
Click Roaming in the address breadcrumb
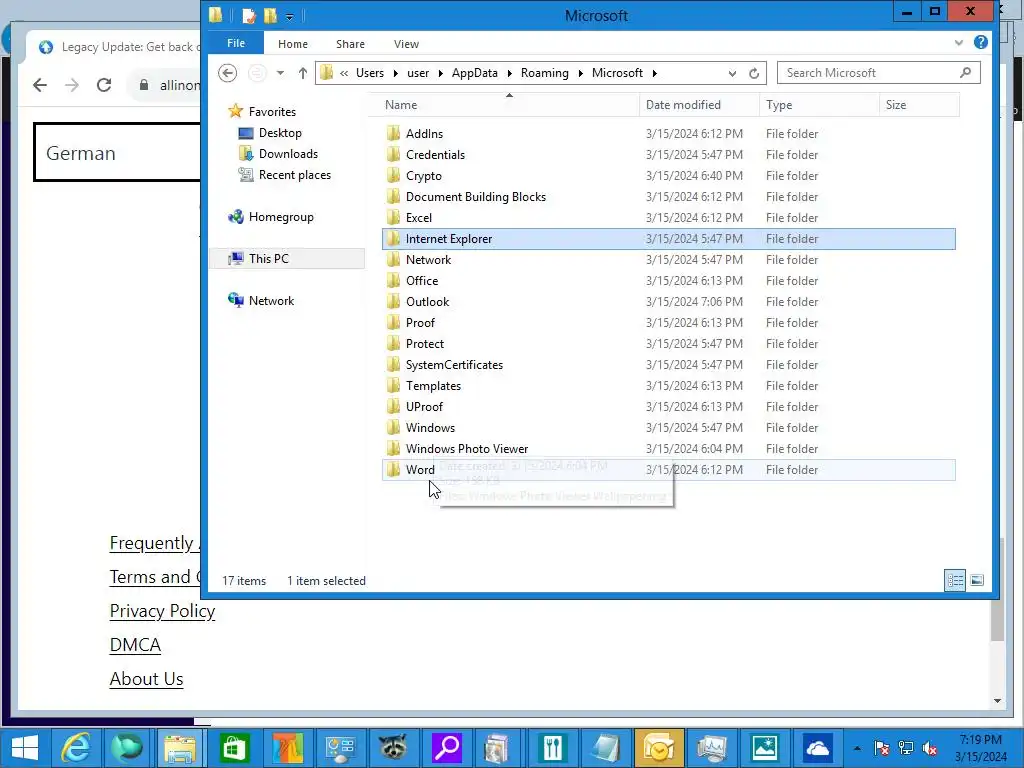(545, 73)
